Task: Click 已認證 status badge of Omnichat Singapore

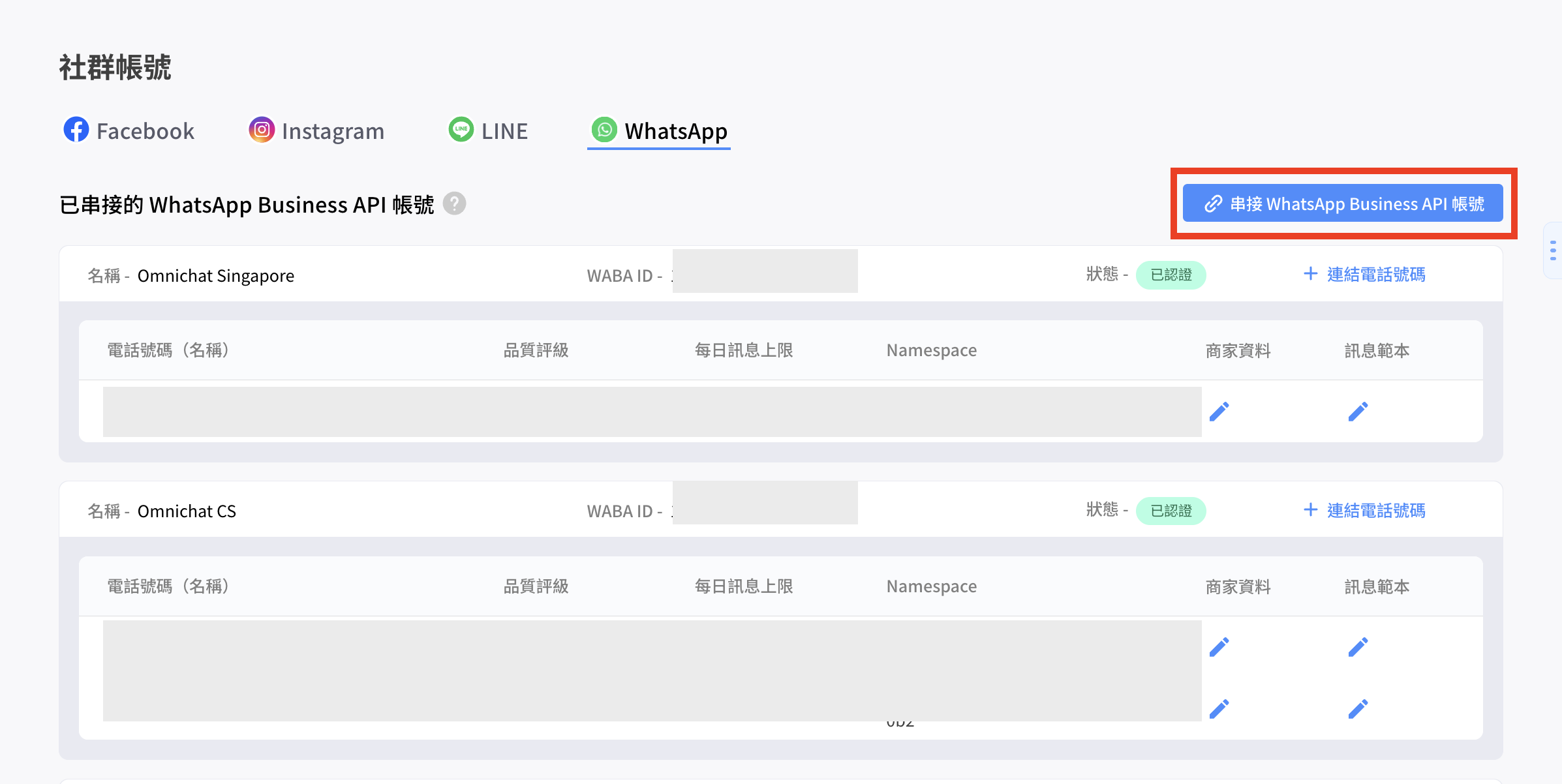Action: (1171, 275)
